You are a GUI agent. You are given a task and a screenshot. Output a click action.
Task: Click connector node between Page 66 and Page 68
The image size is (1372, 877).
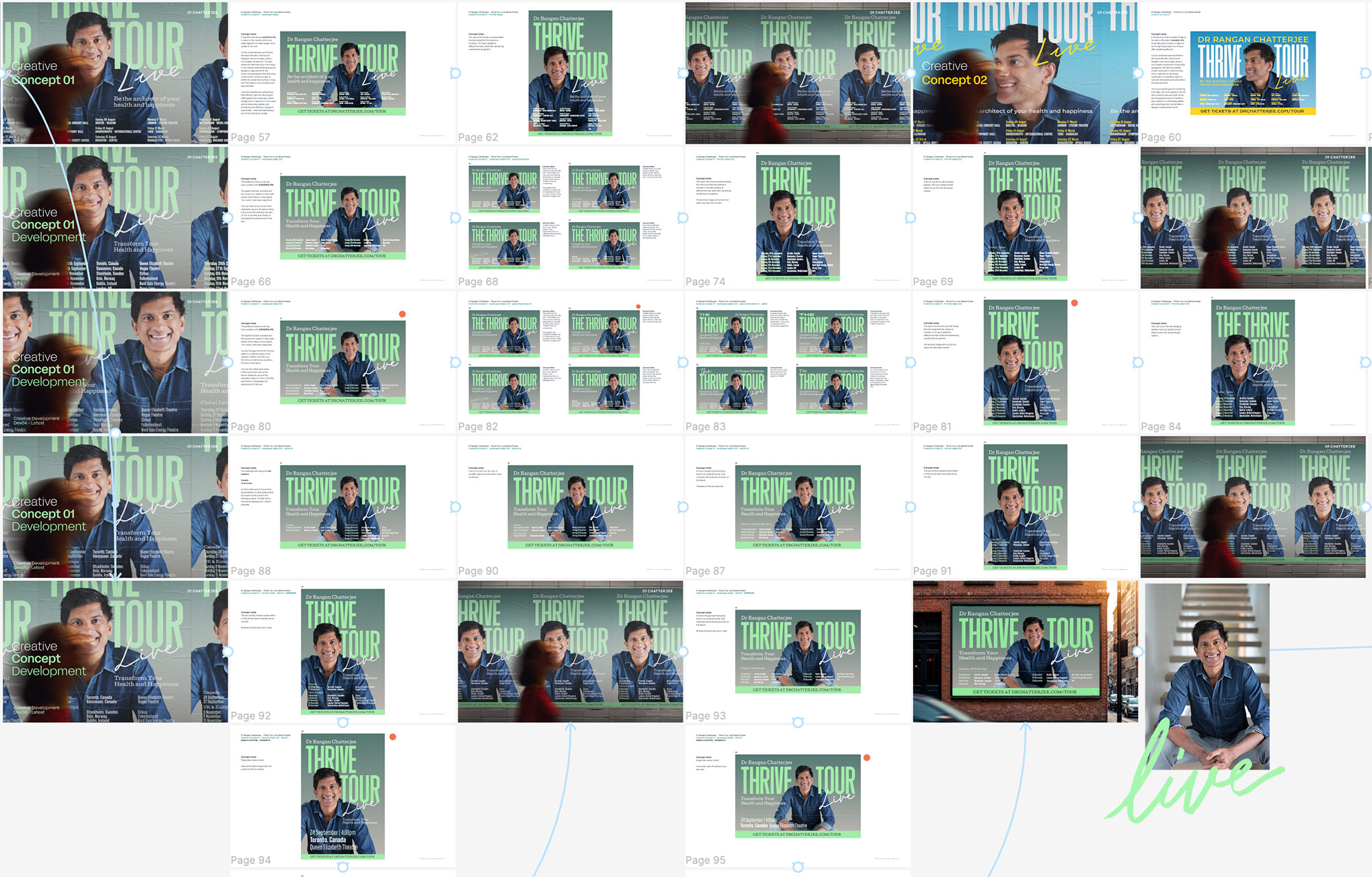tap(455, 217)
